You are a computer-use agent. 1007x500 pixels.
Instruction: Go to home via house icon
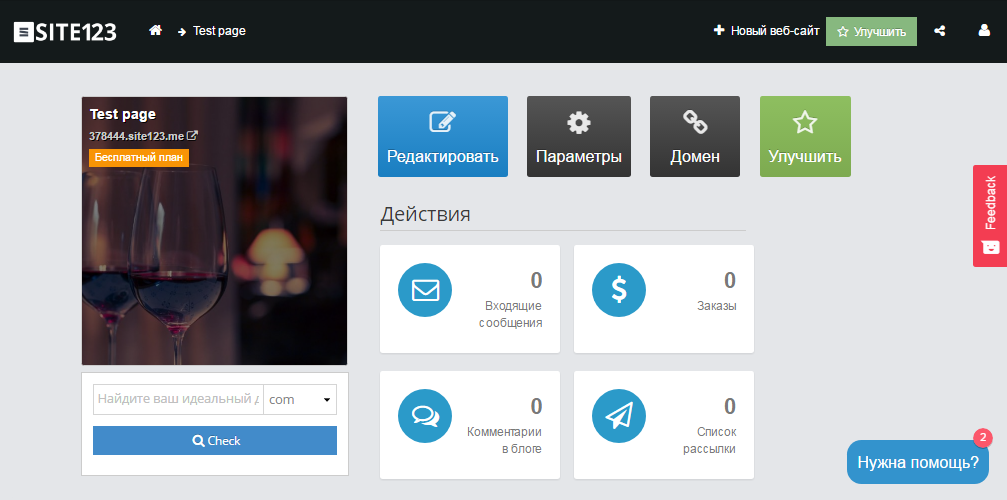155,30
